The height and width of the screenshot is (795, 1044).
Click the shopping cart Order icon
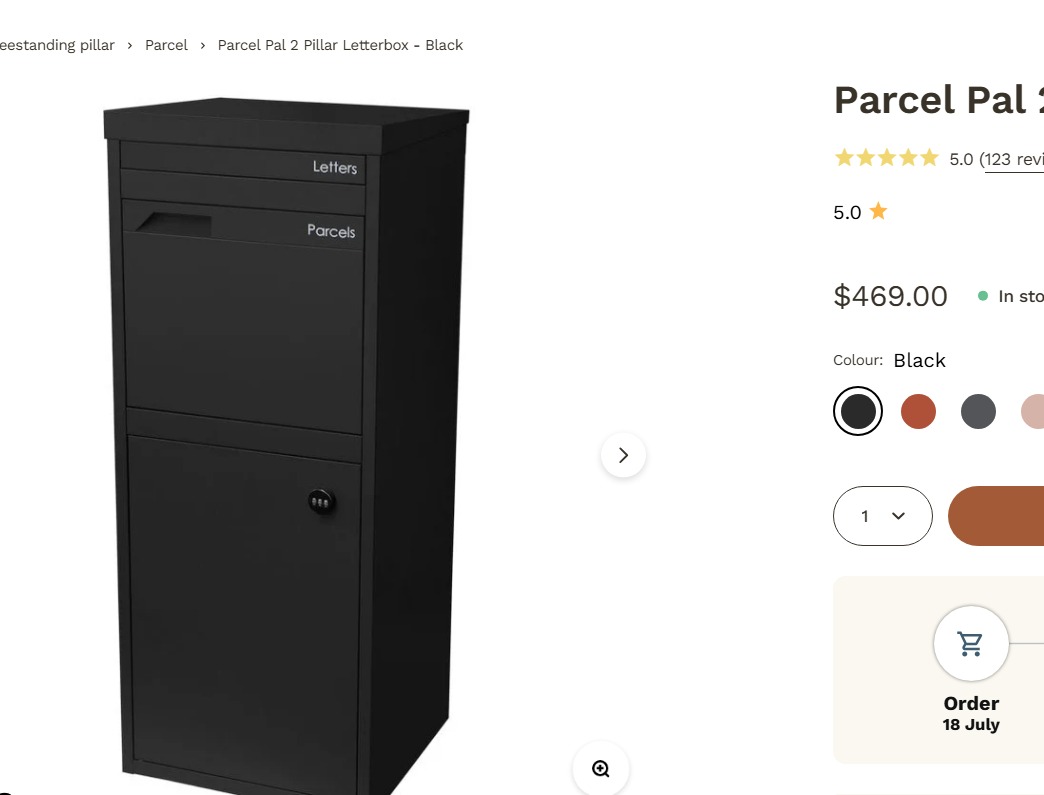tap(971, 643)
